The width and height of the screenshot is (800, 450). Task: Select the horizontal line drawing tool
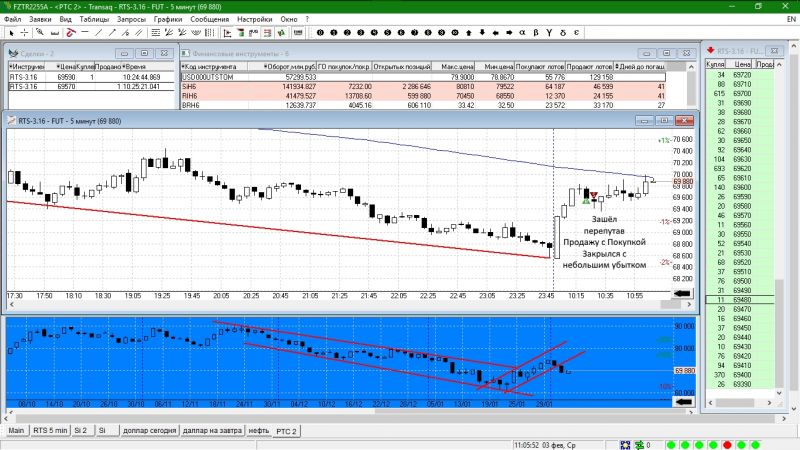85,32
